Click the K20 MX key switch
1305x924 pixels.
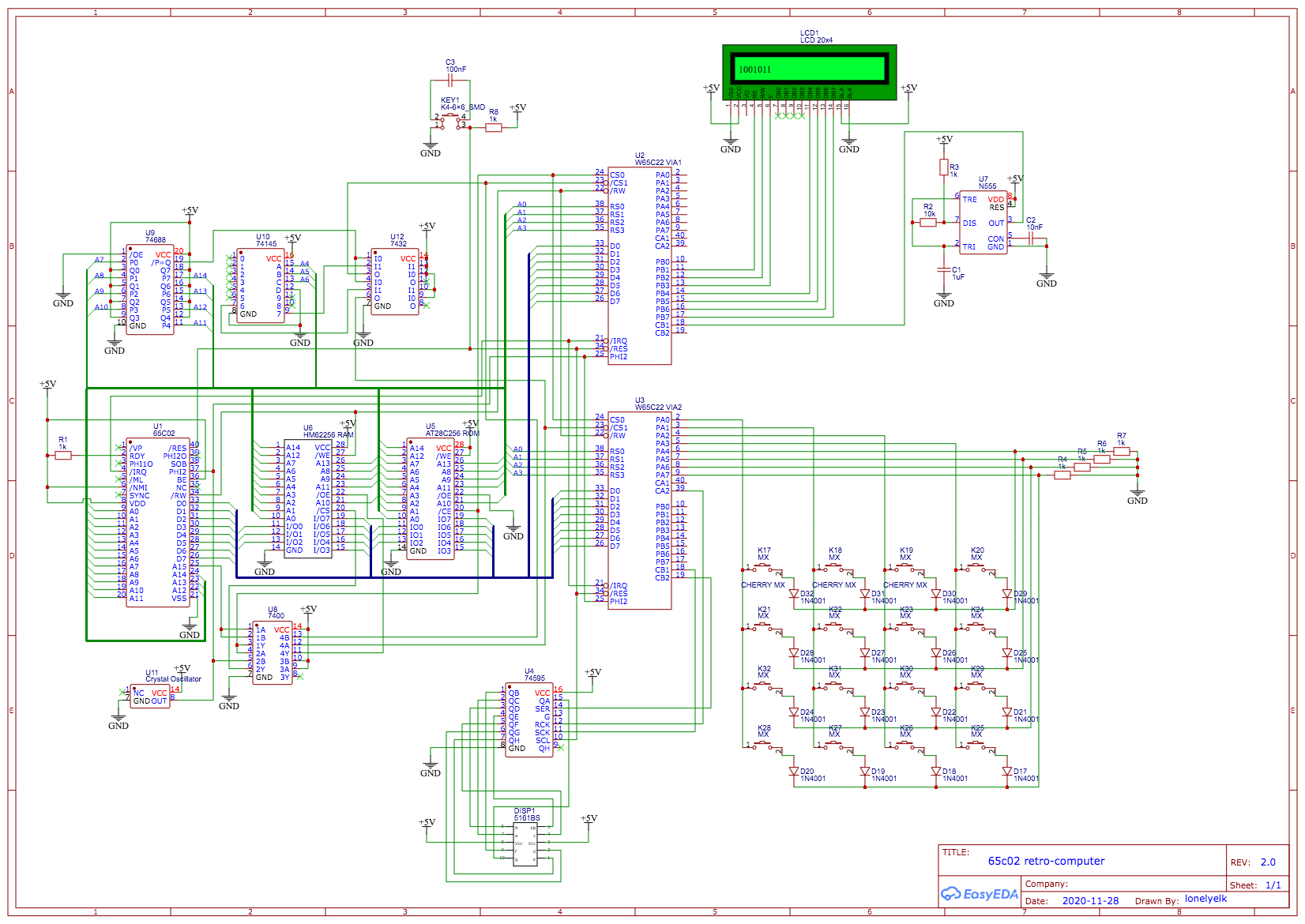click(x=976, y=568)
